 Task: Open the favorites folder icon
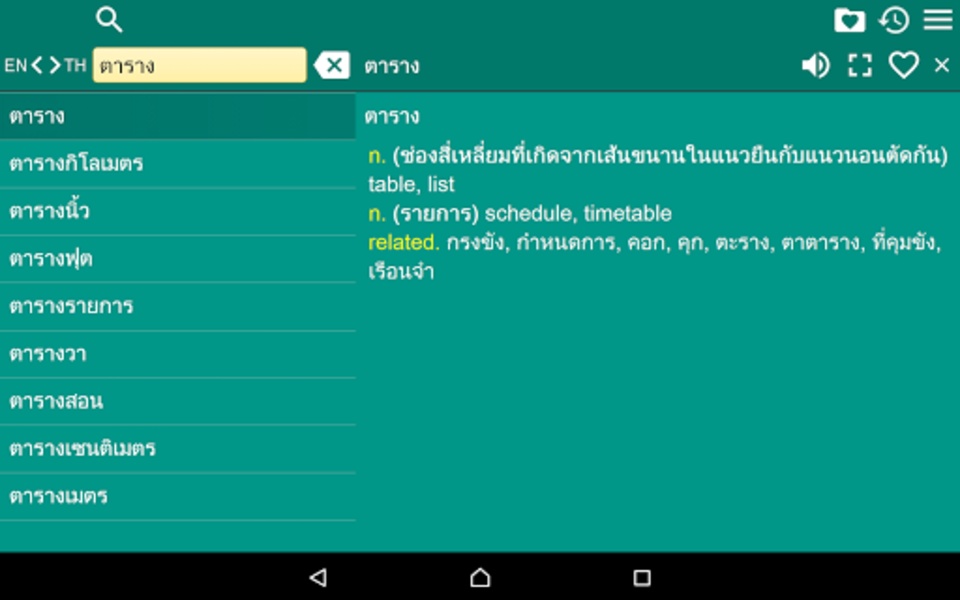pos(849,20)
